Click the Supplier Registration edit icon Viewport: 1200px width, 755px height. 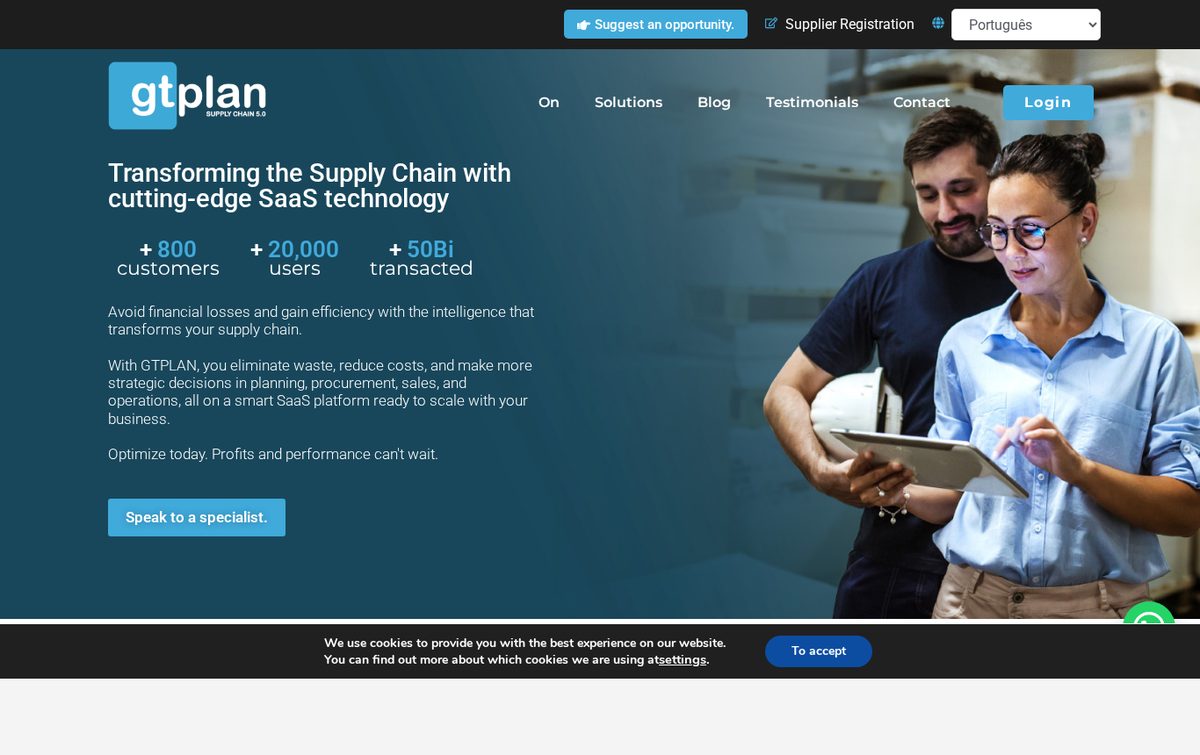(771, 24)
